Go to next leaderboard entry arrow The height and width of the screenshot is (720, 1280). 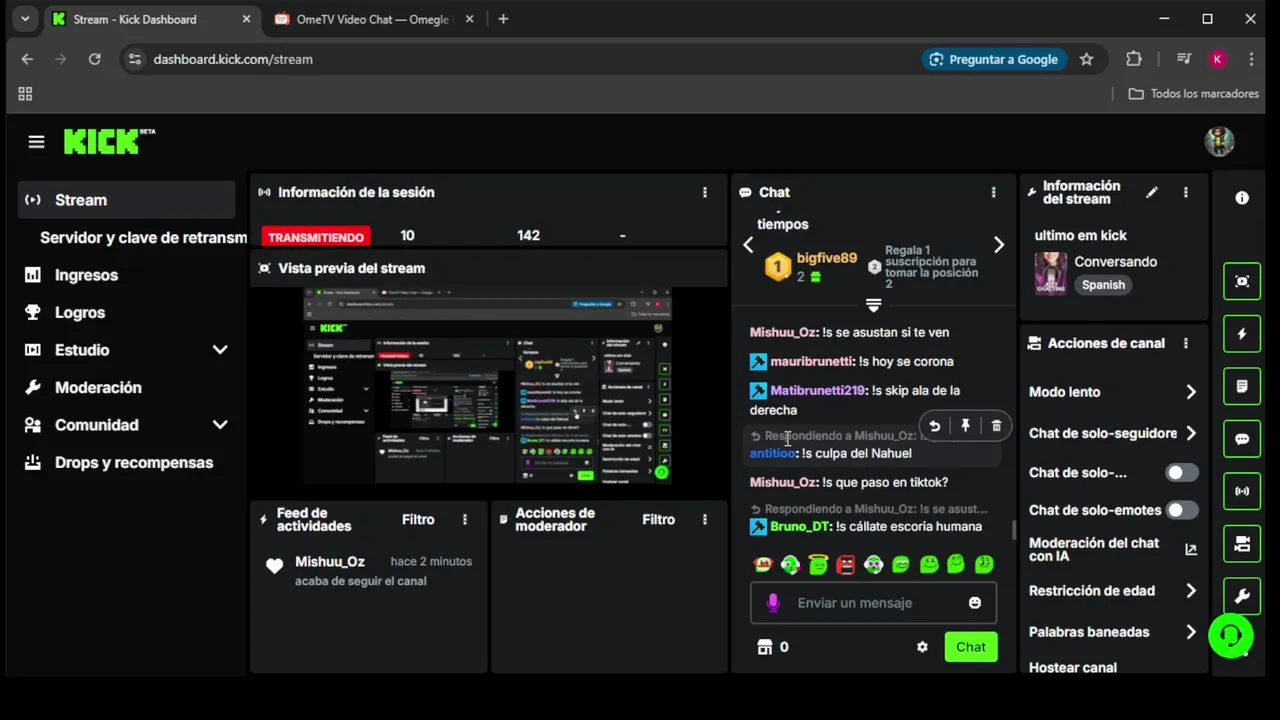click(x=998, y=245)
